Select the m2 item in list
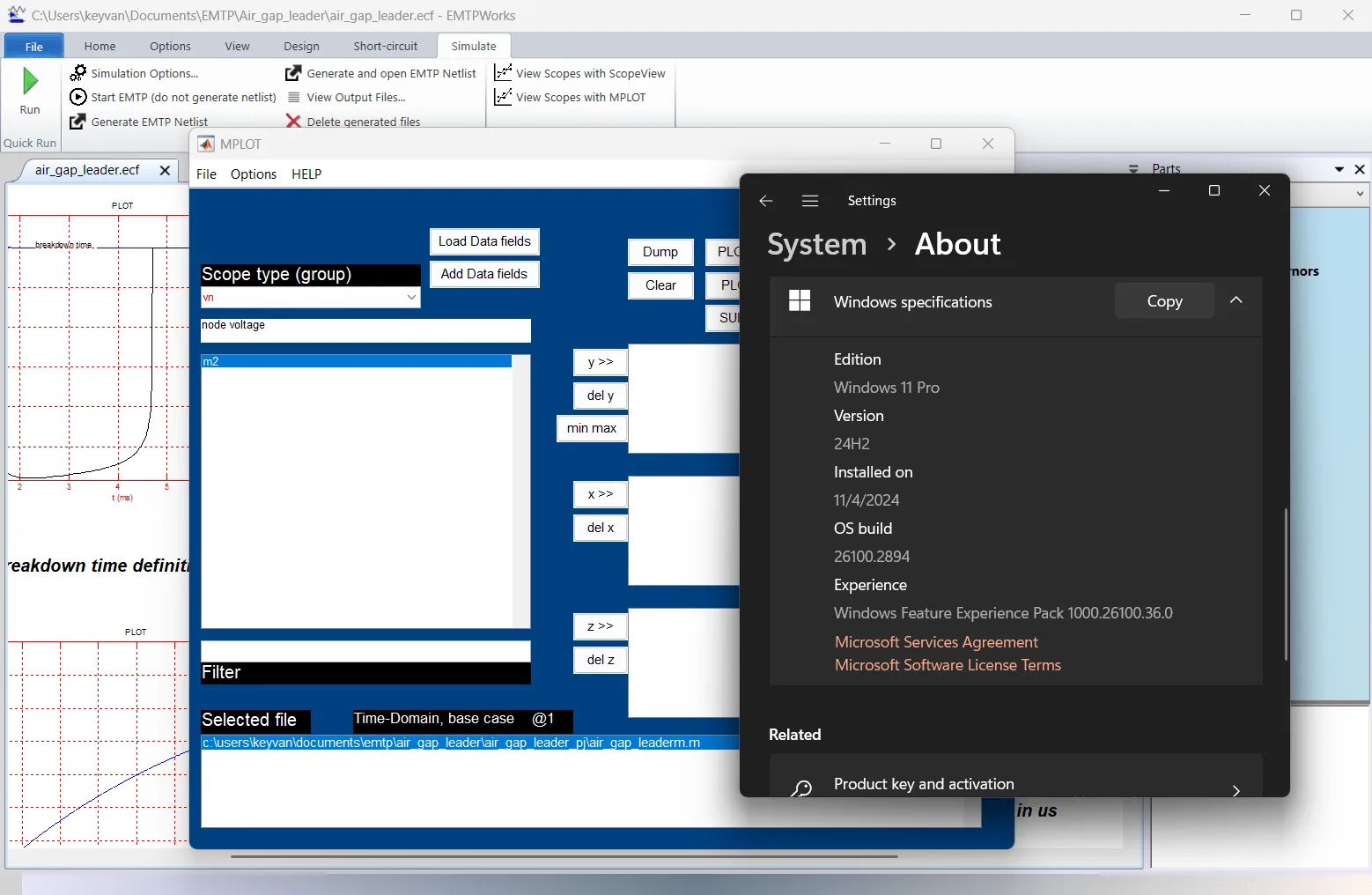The height and width of the screenshot is (895, 1372). point(356,361)
